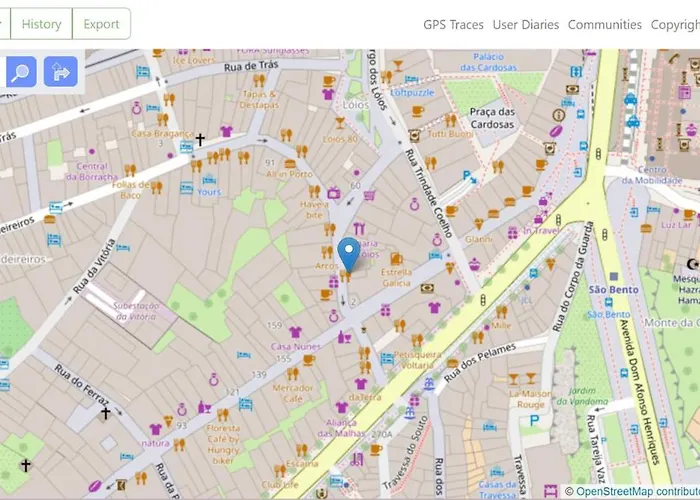Open the Export tab
700x500 pixels.
[x=101, y=24]
